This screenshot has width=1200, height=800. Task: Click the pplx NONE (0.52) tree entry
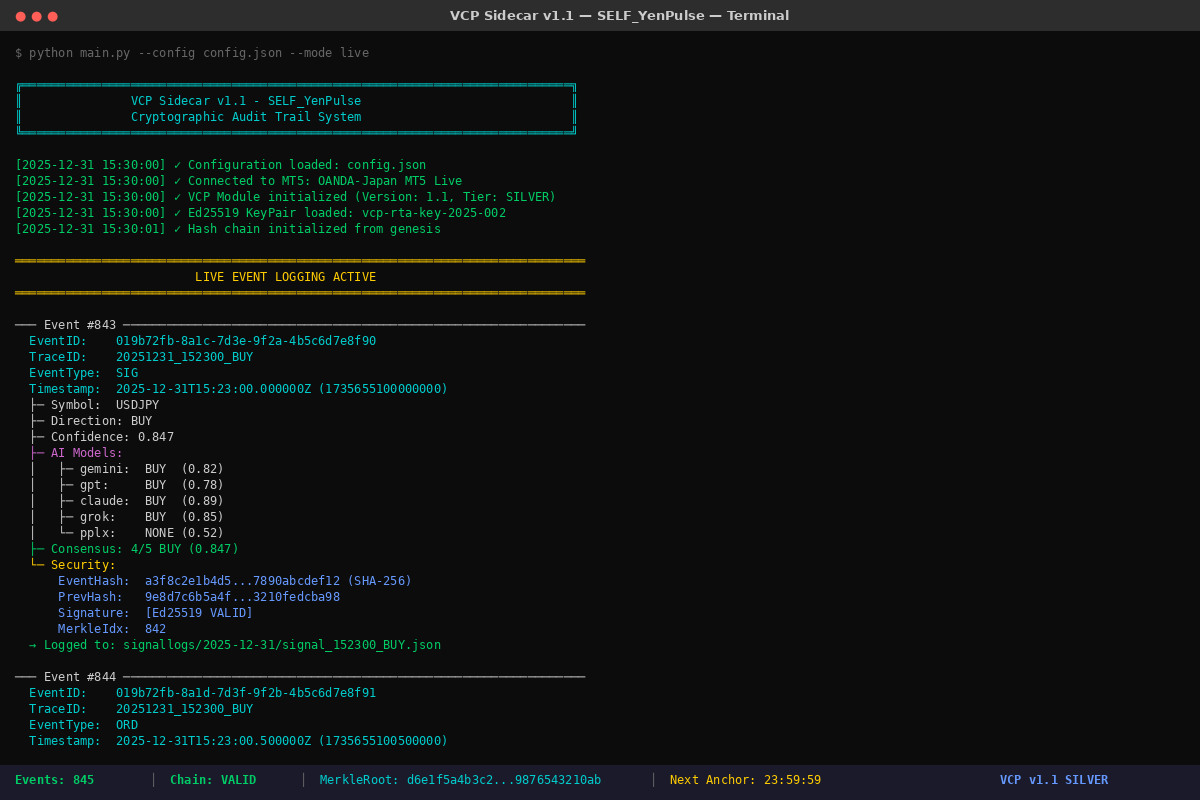click(x=150, y=533)
